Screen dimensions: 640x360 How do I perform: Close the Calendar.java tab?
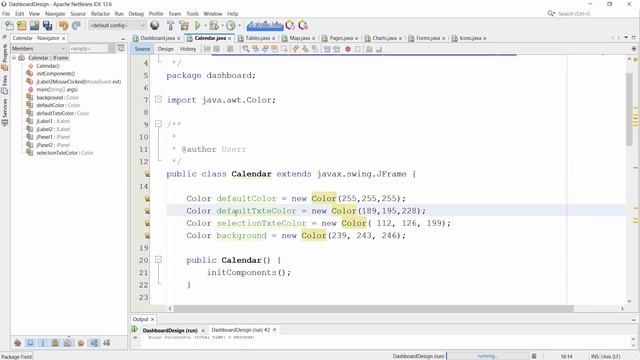(230, 38)
